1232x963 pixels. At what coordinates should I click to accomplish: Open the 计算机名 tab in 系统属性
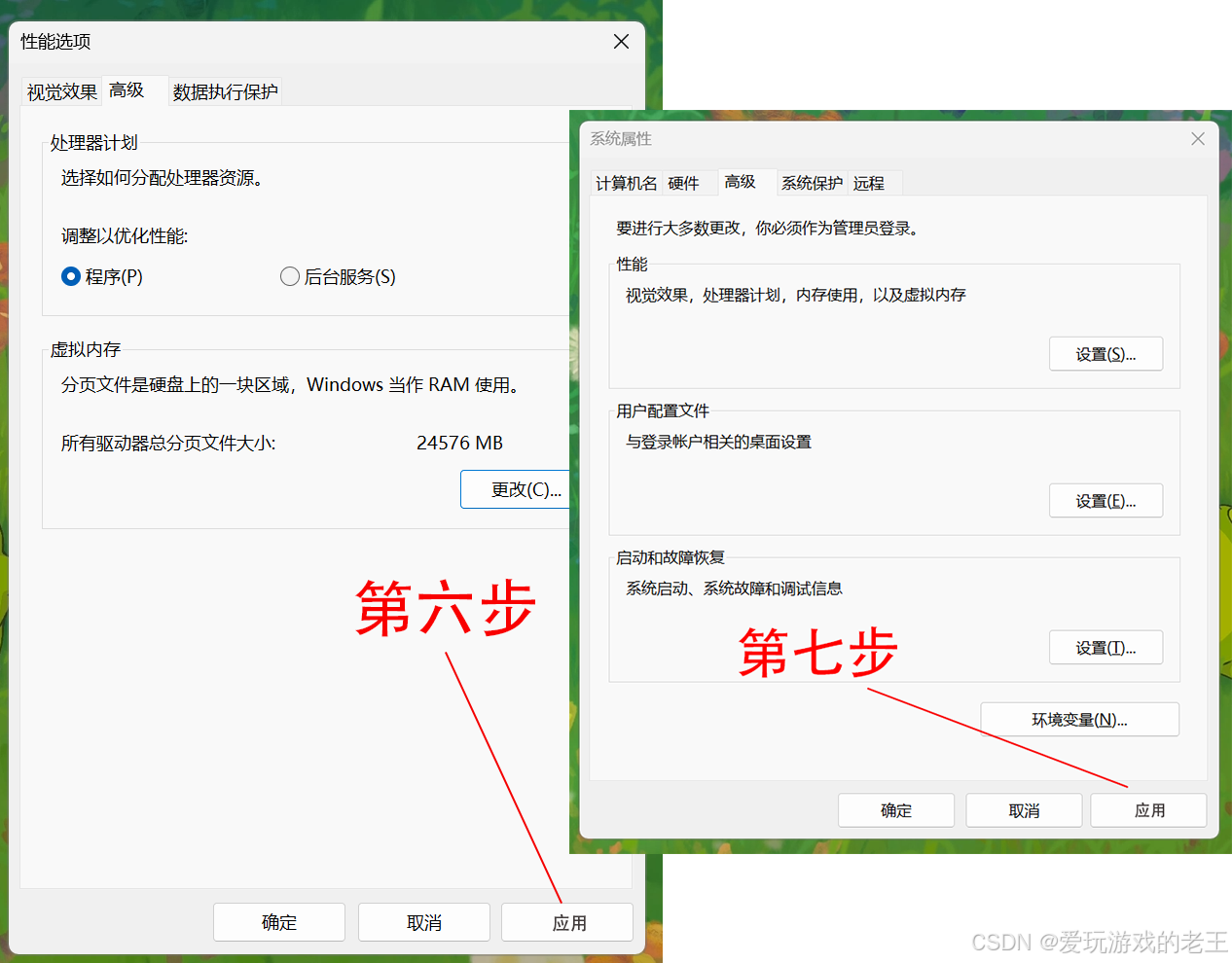625,183
